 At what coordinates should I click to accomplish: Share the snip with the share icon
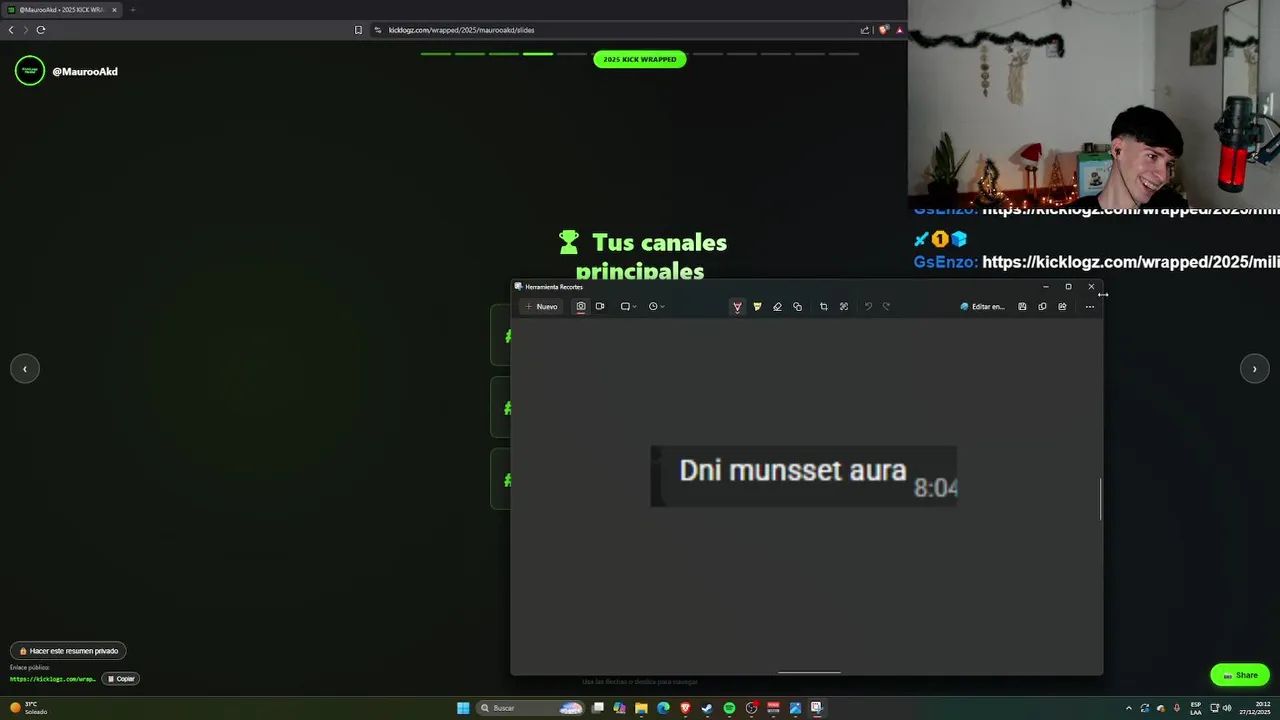(1062, 307)
